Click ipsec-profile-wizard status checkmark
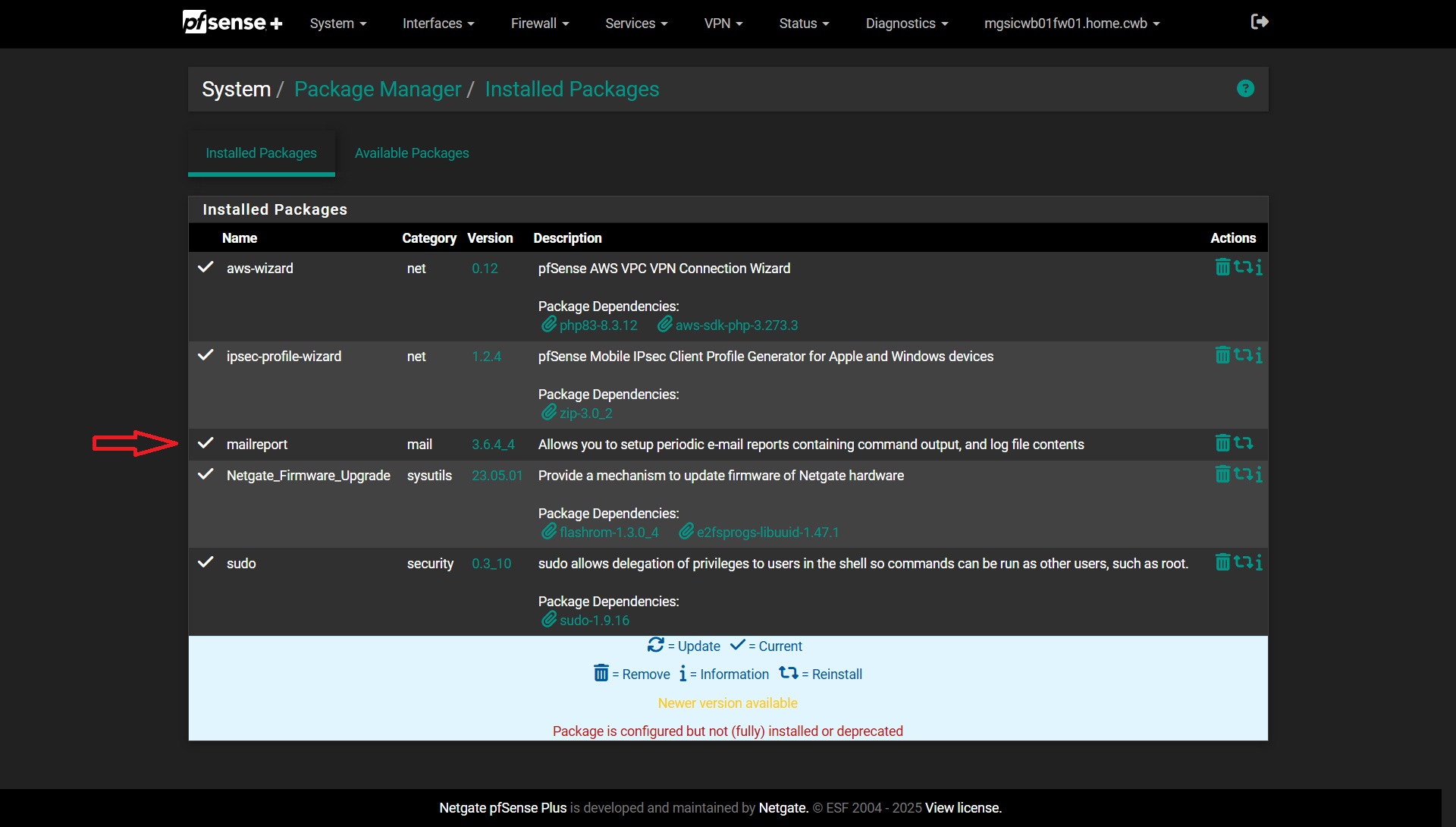 point(206,355)
